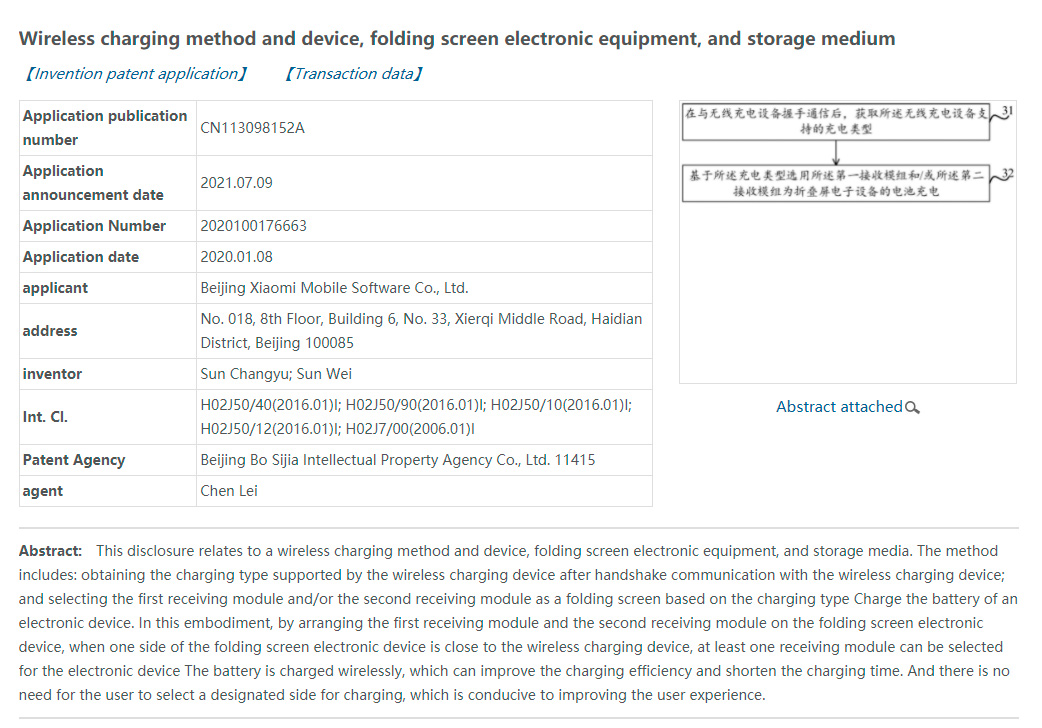Switch to the Transaction data tab
1042x728 pixels.
coord(352,74)
